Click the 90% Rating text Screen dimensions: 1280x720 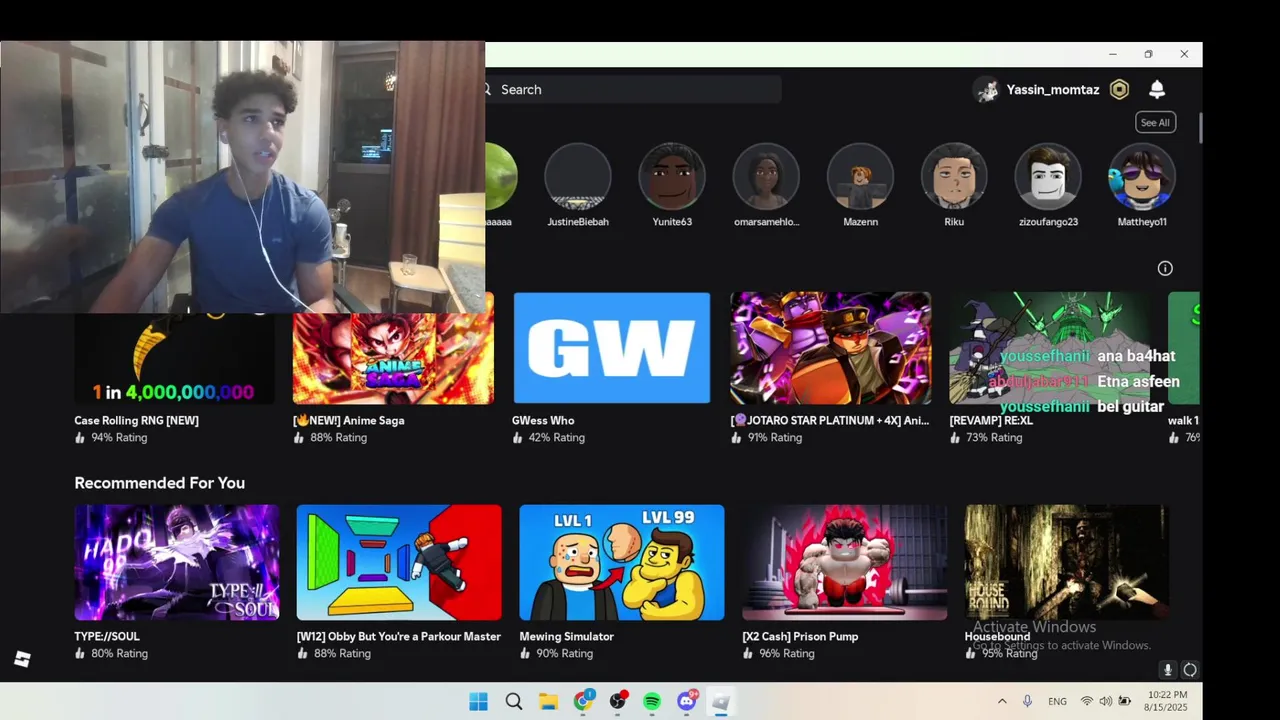pyautogui.click(x=565, y=654)
